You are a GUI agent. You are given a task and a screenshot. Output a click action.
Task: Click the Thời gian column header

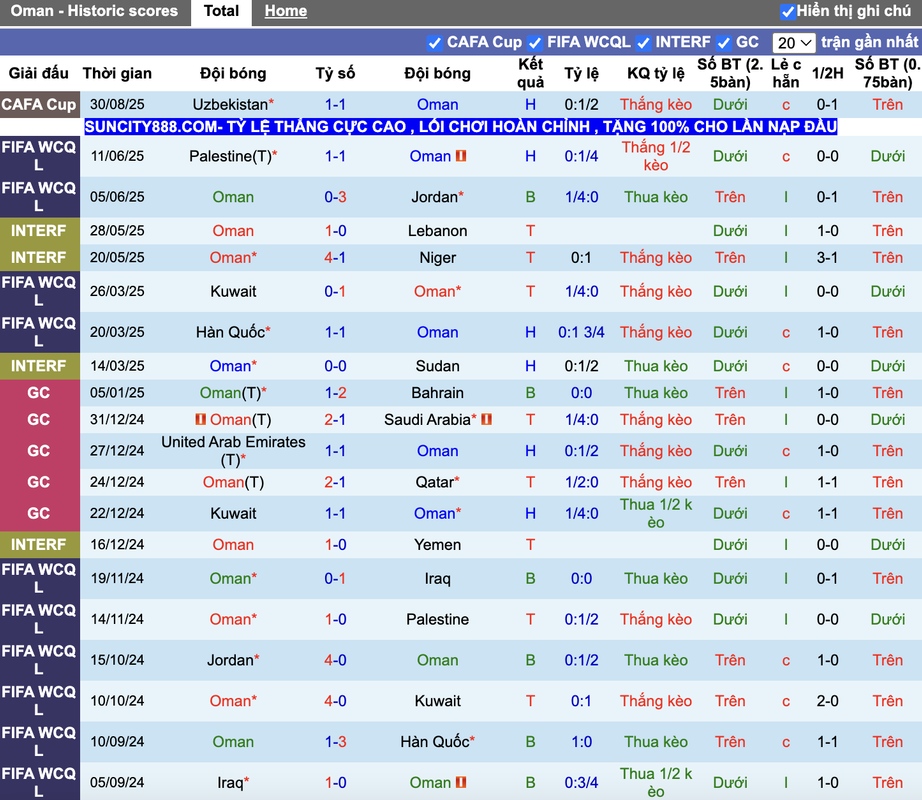pyautogui.click(x=117, y=73)
